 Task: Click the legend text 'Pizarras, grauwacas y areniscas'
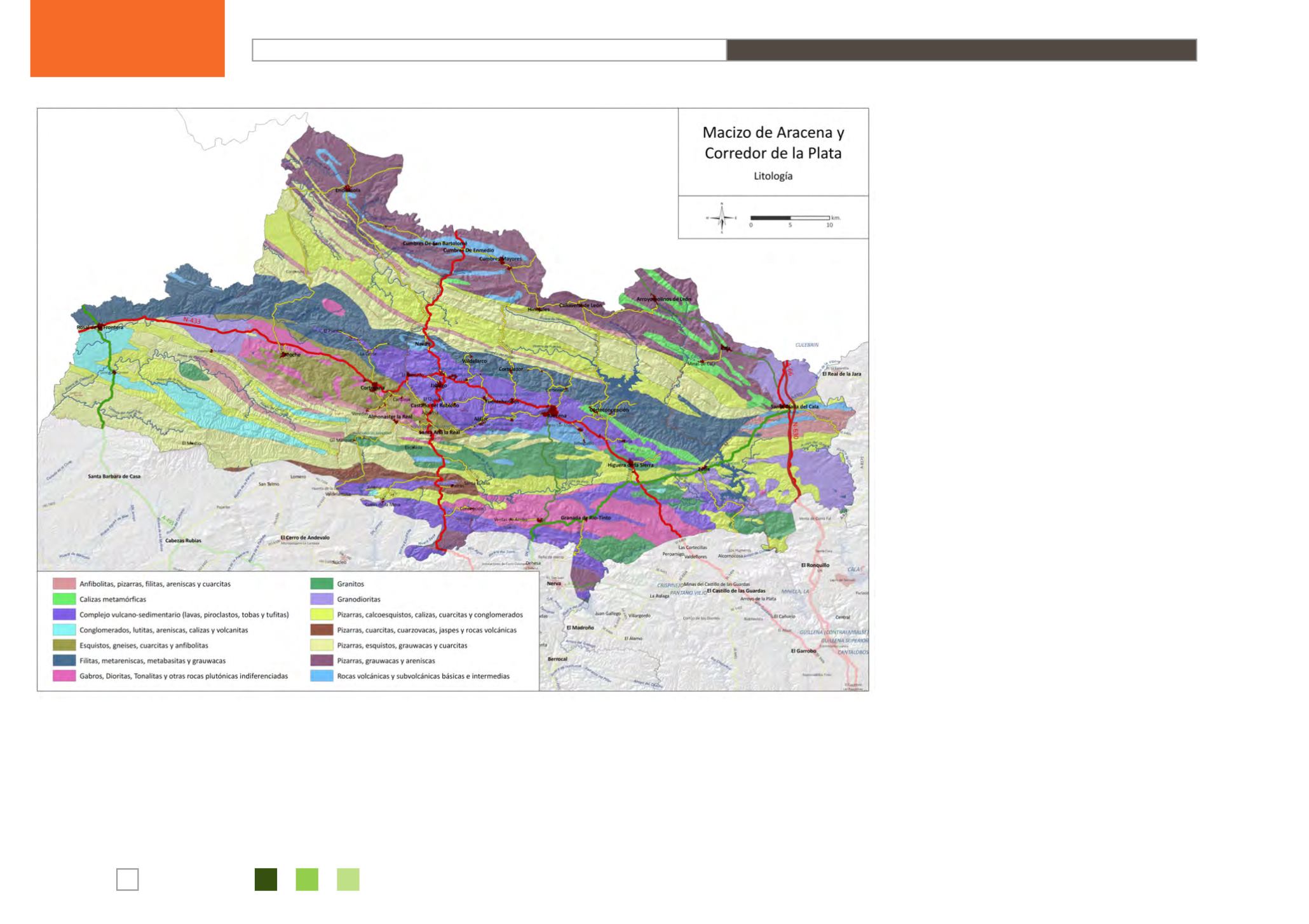[386, 661]
